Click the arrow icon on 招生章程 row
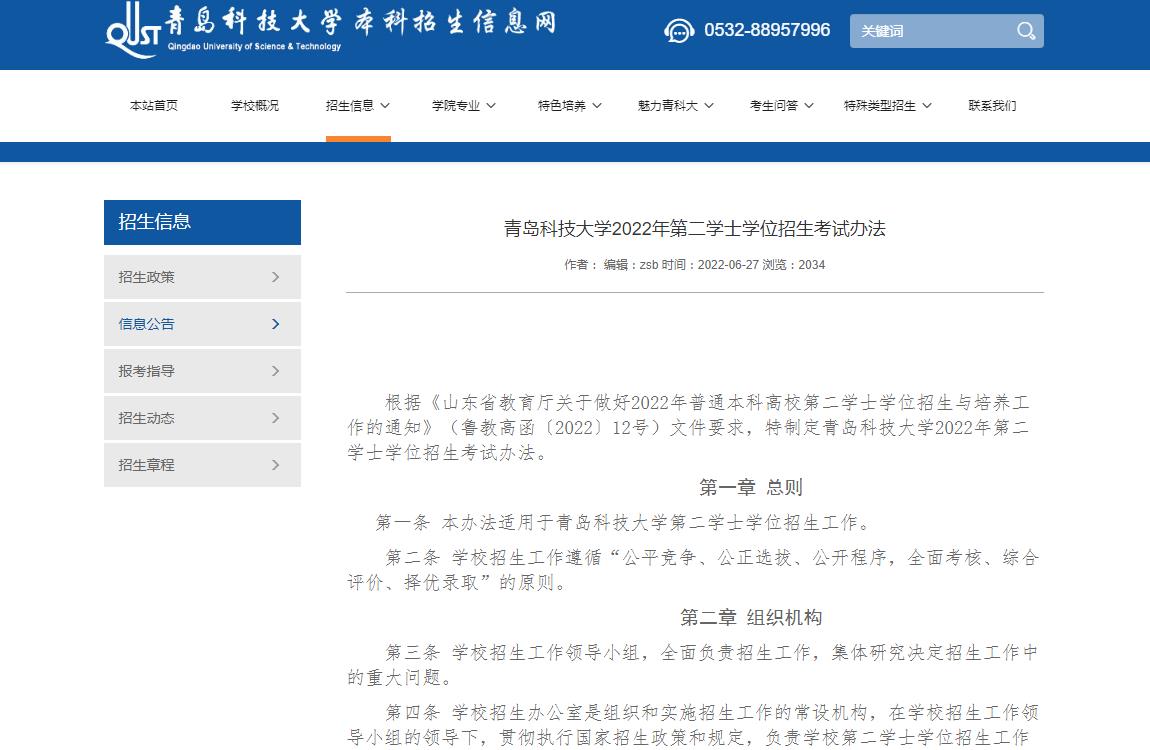 point(276,465)
